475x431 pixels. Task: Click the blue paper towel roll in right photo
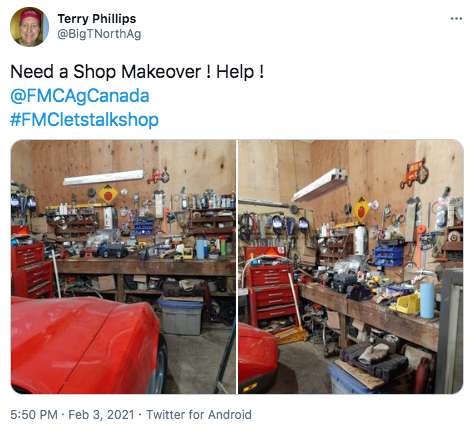427,300
